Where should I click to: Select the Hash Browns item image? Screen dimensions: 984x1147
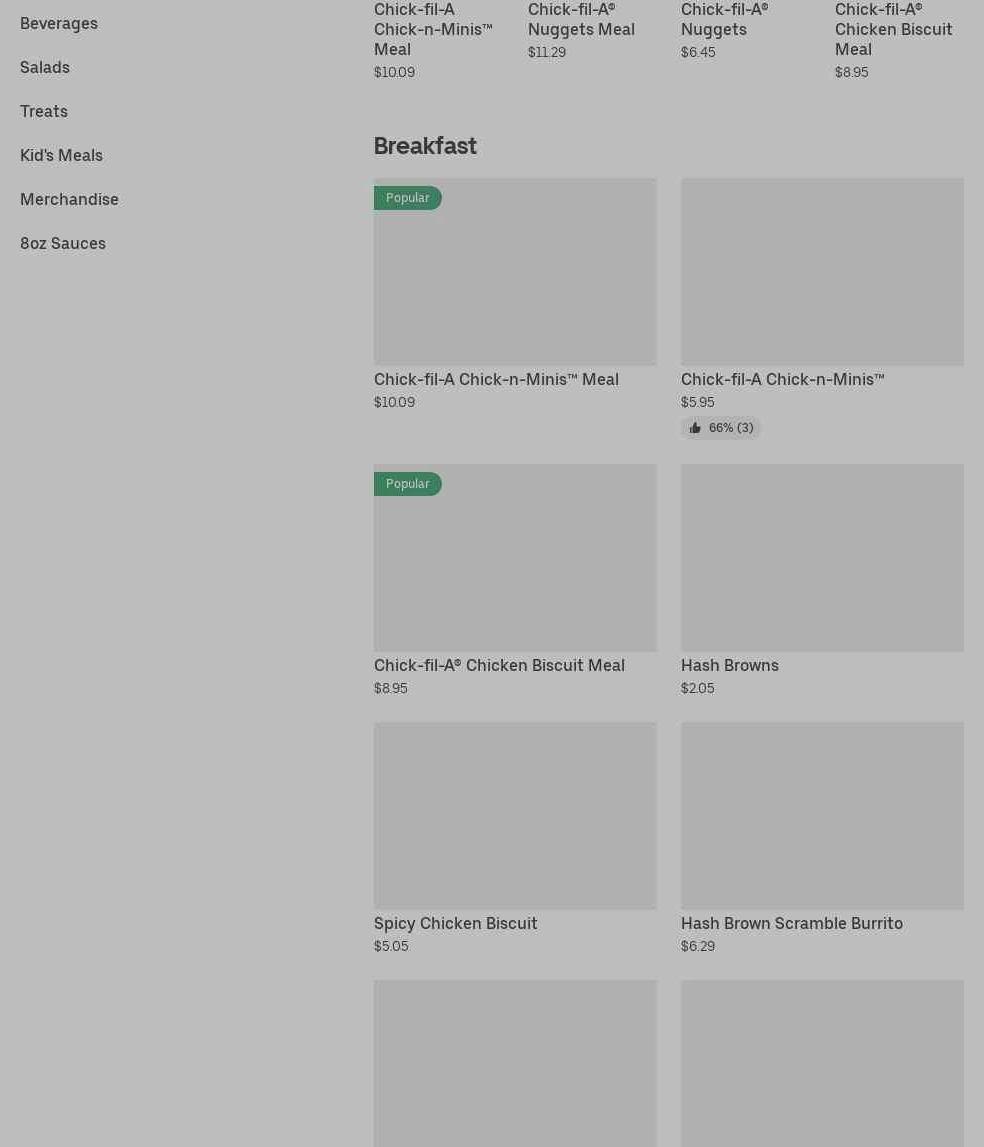point(822,558)
